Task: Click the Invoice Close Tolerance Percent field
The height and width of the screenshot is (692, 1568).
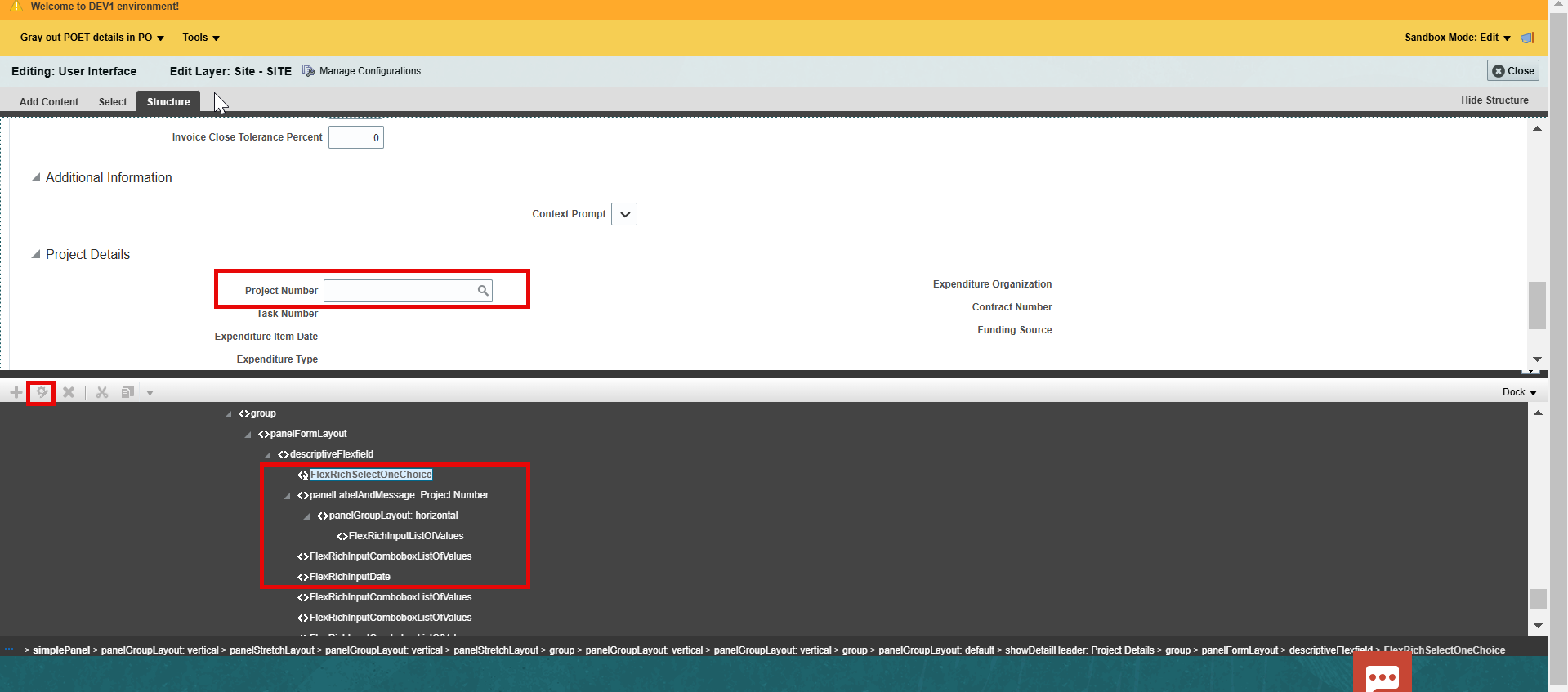Action: pyautogui.click(x=356, y=137)
